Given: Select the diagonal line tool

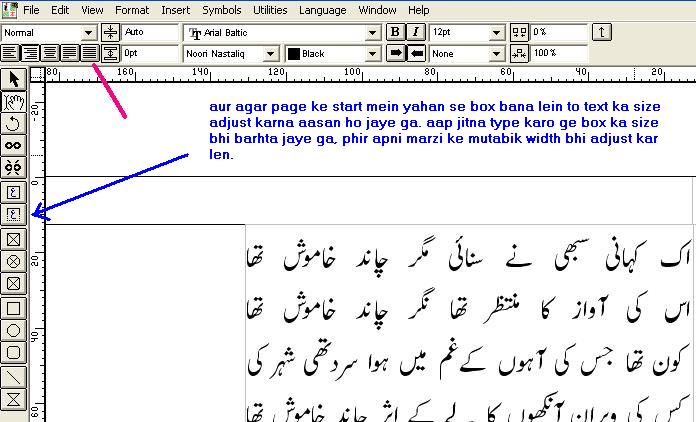Looking at the screenshot, I should pos(13,376).
